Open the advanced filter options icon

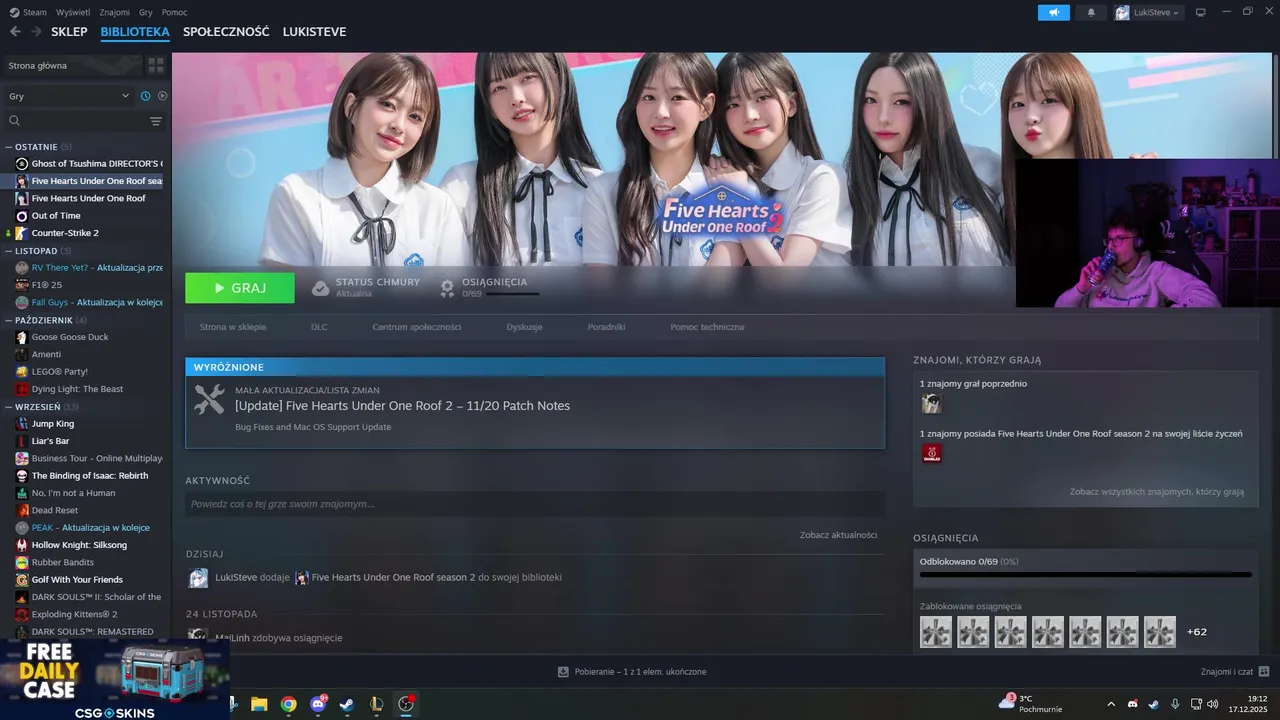(x=156, y=121)
